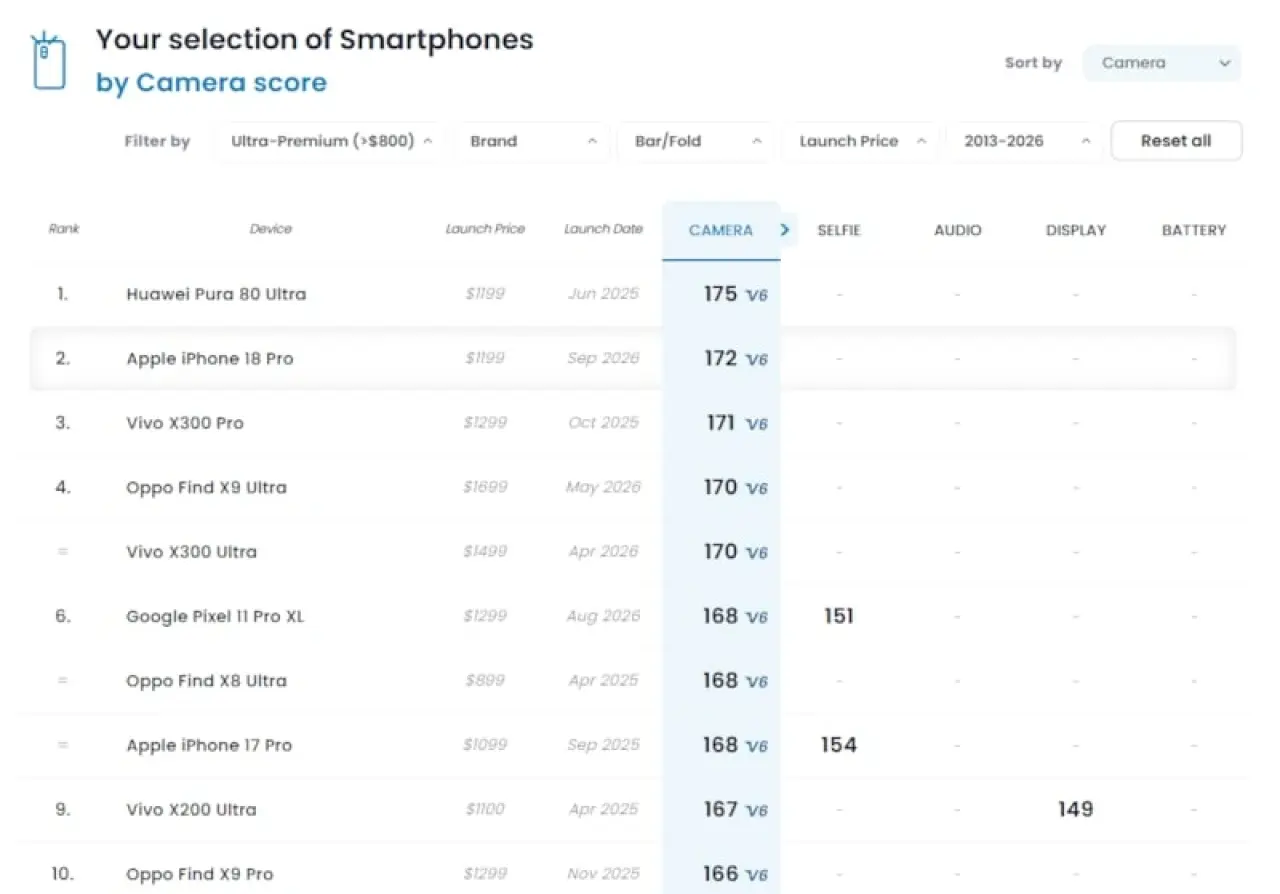Open the Brand filter dropdown
Viewport: 1280px width, 894px height.
click(531, 141)
